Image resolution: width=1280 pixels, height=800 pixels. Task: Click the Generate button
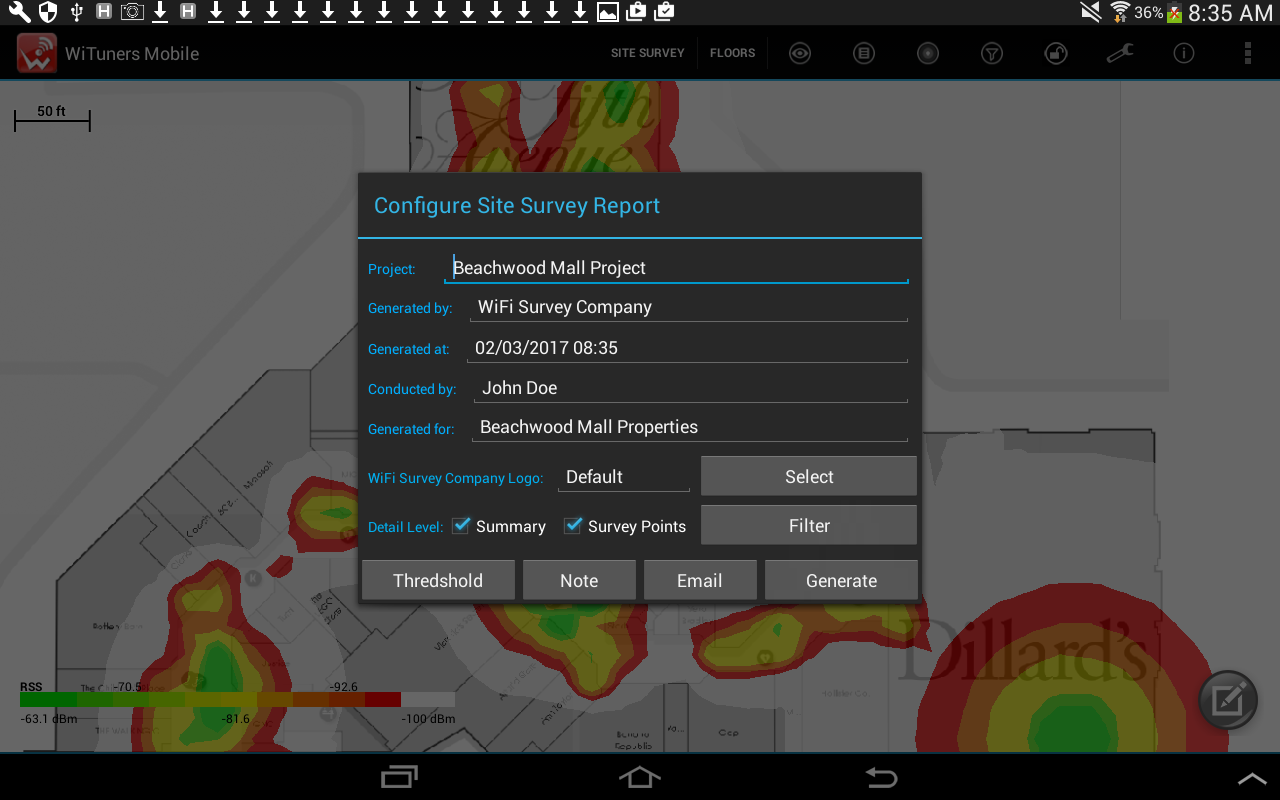click(841, 580)
